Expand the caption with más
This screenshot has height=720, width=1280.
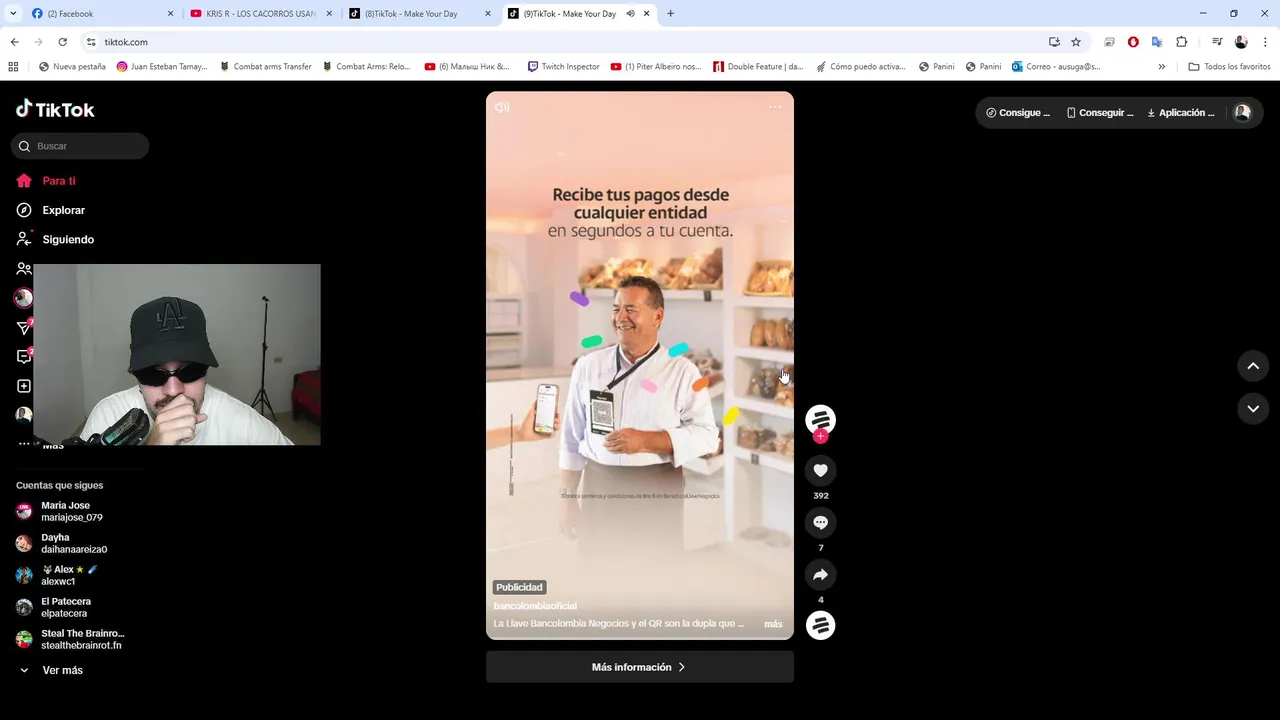[x=773, y=624]
